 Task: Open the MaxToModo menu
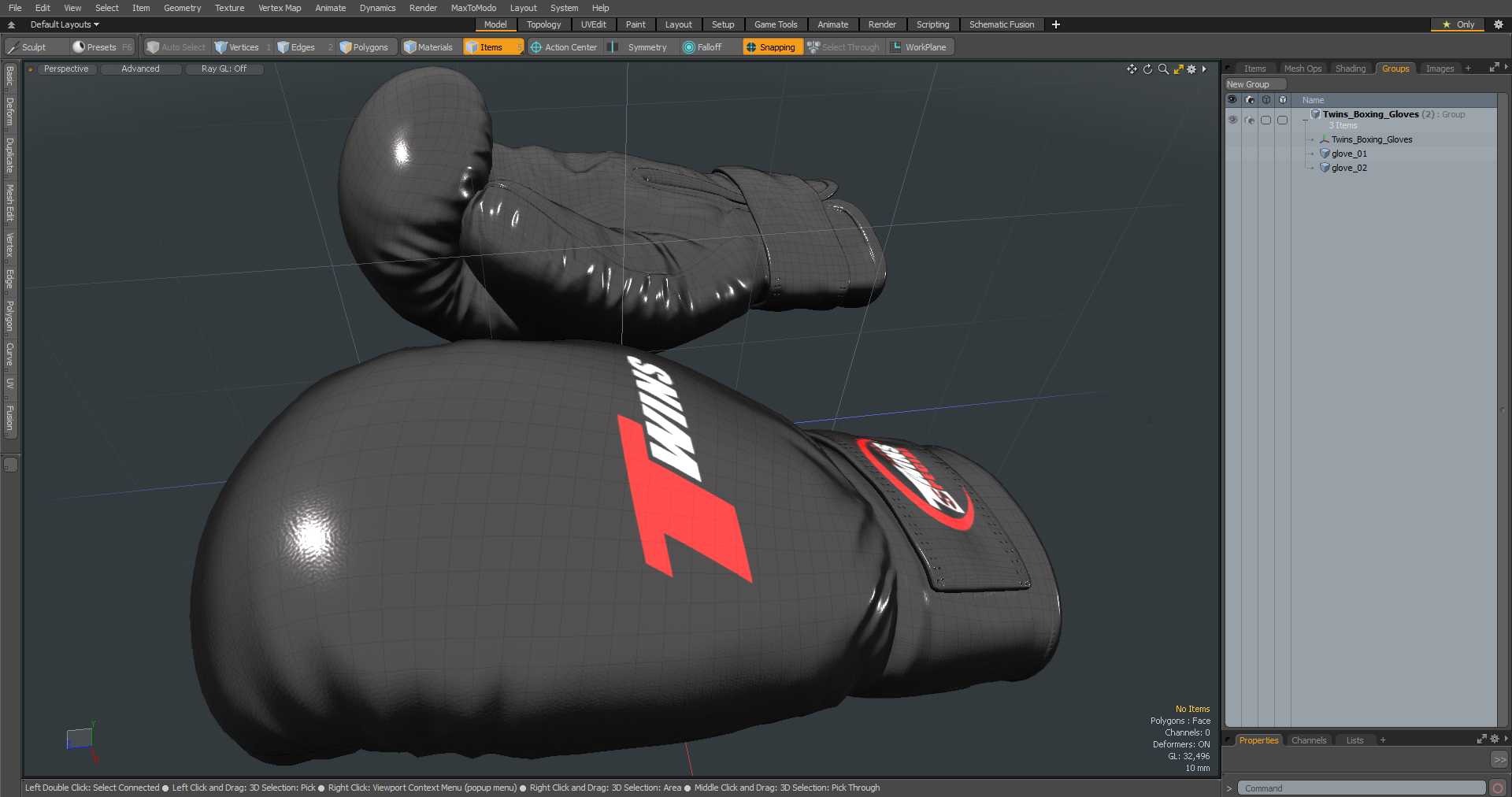point(473,8)
